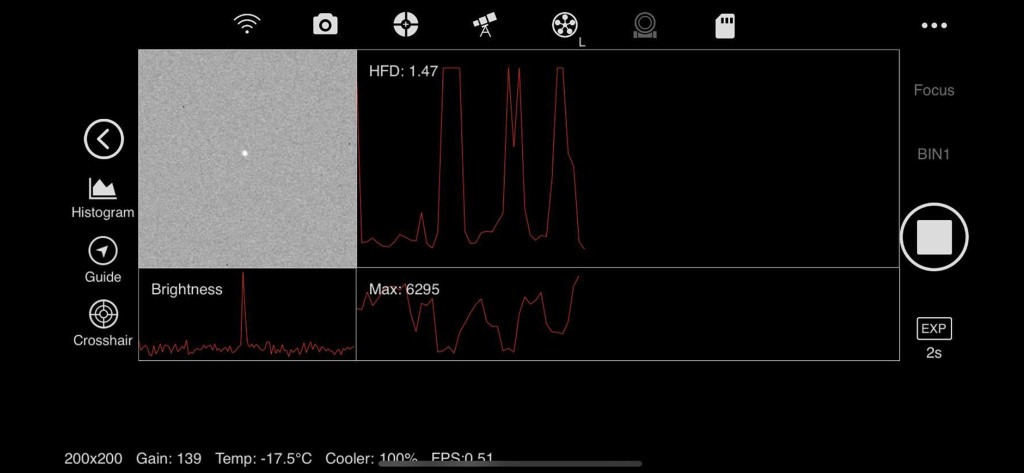The height and width of the screenshot is (473, 1024).
Task: Go back using the circled arrow
Action: point(103,139)
